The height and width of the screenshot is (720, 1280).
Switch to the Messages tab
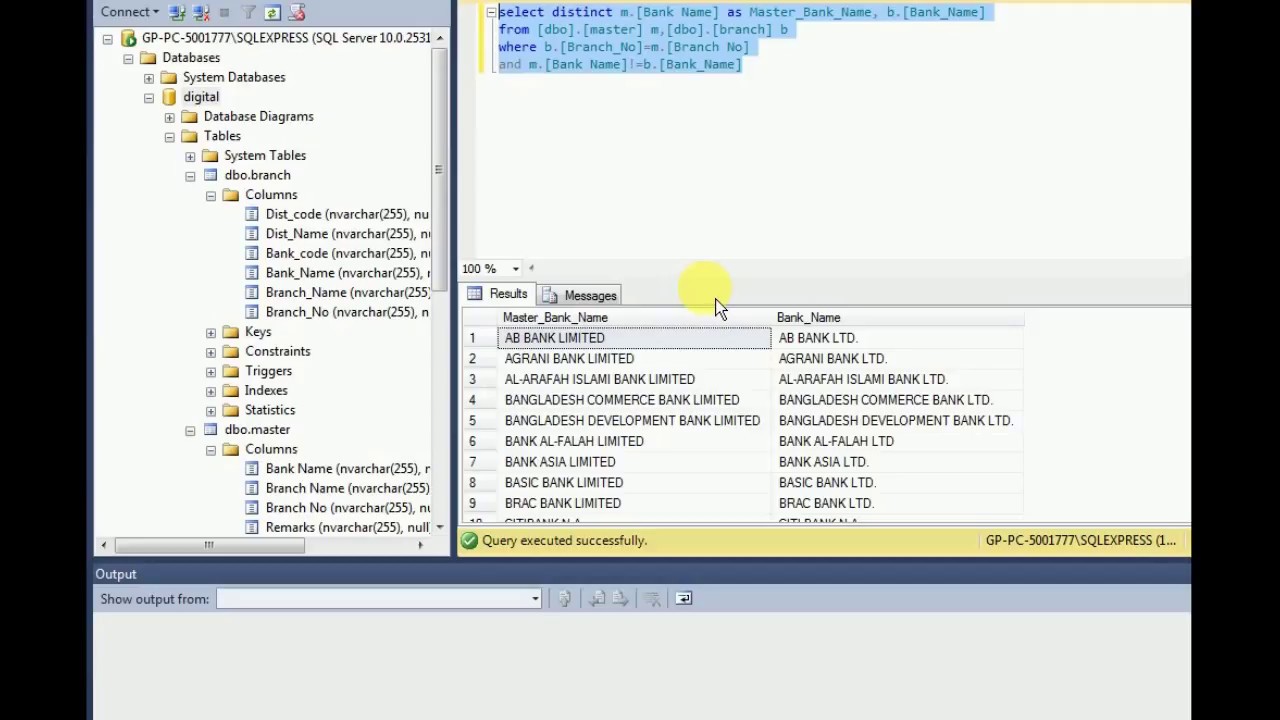[580, 296]
